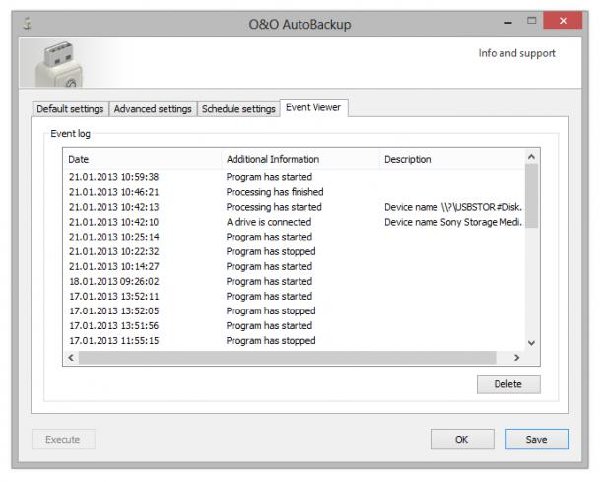Click the 'Processing has finished' entry text

275,192
